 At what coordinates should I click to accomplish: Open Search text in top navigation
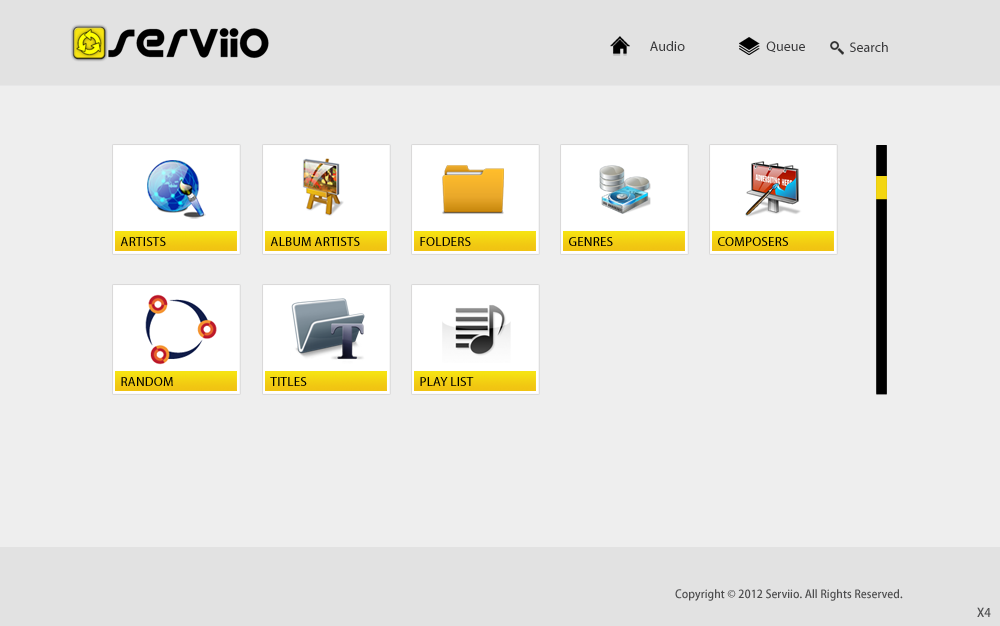click(868, 48)
